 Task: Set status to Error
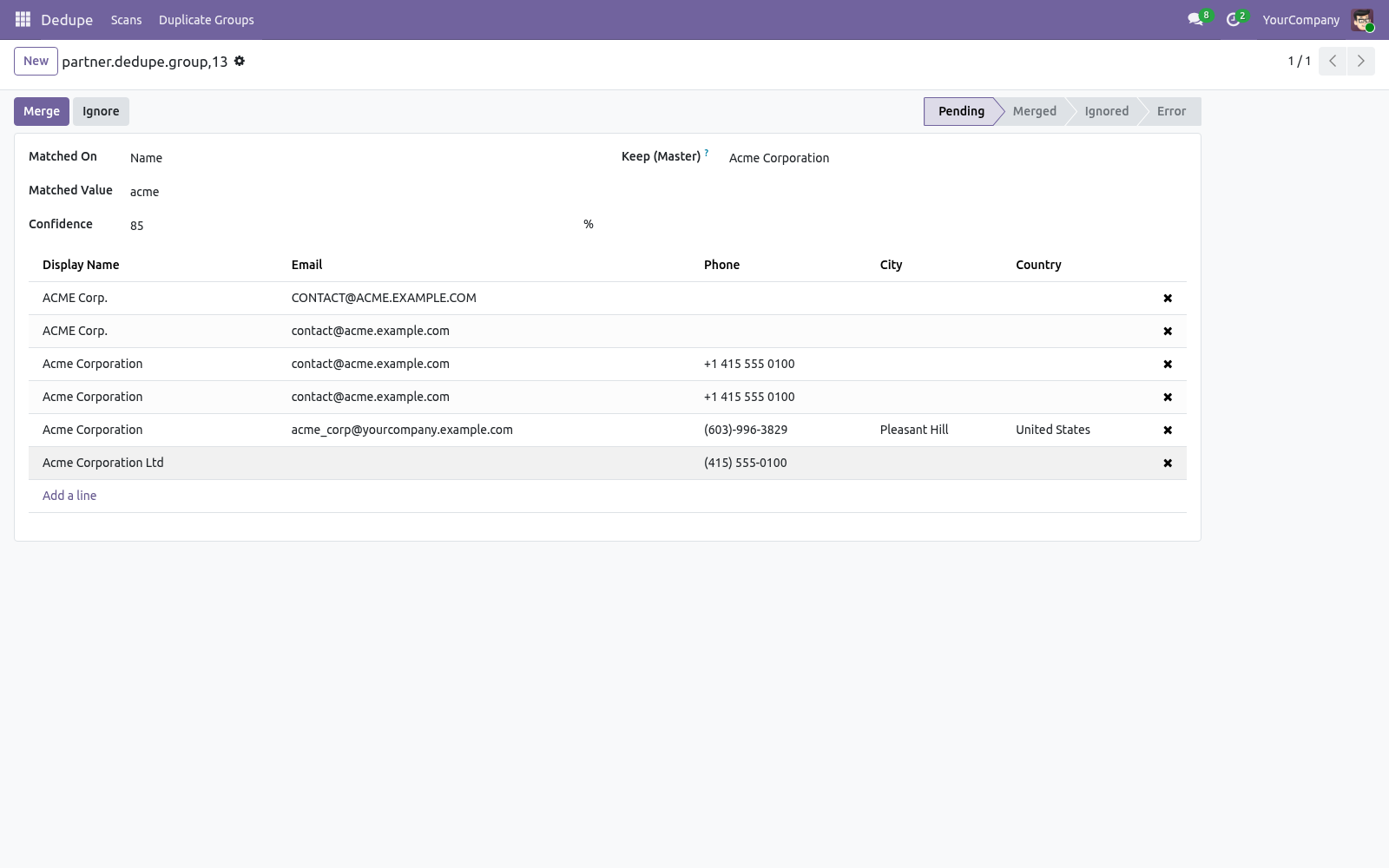[1171, 111]
